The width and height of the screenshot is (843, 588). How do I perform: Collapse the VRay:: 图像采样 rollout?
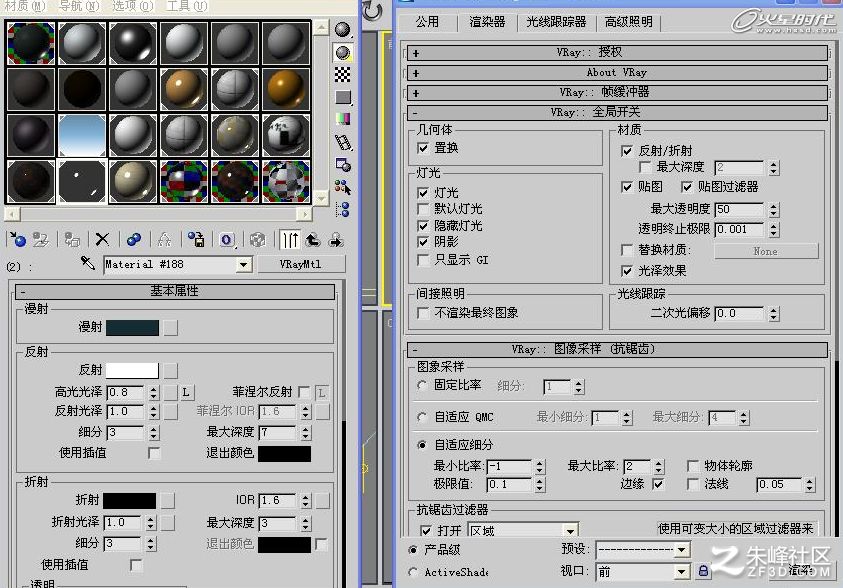pyautogui.click(x=617, y=349)
